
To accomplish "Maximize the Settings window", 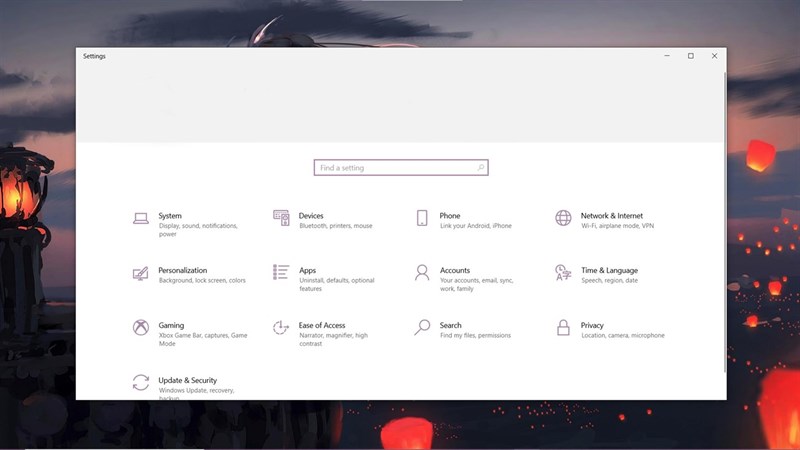I will point(691,56).
